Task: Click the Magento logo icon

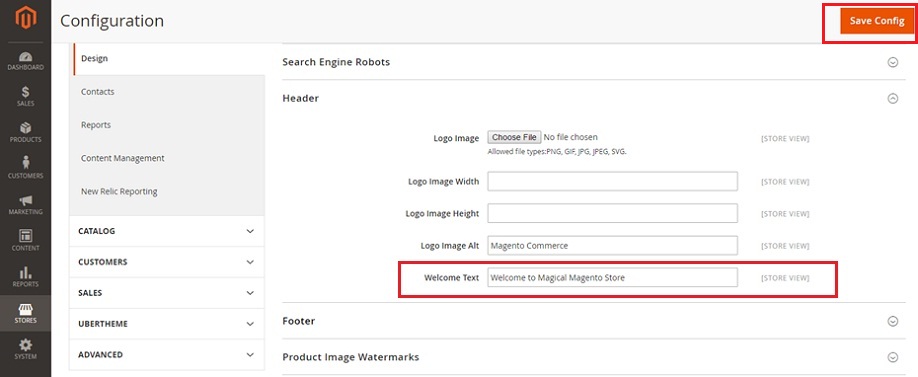Action: pyautogui.click(x=25, y=19)
